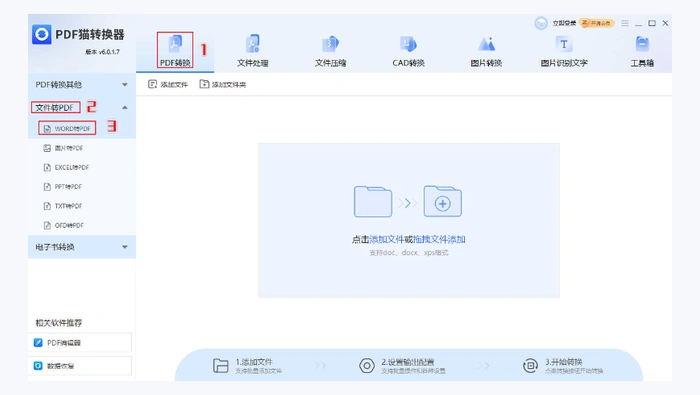Click step 3 开始转换 convert icon
Screen dimensions: 700x395
pyautogui.click(x=530, y=366)
